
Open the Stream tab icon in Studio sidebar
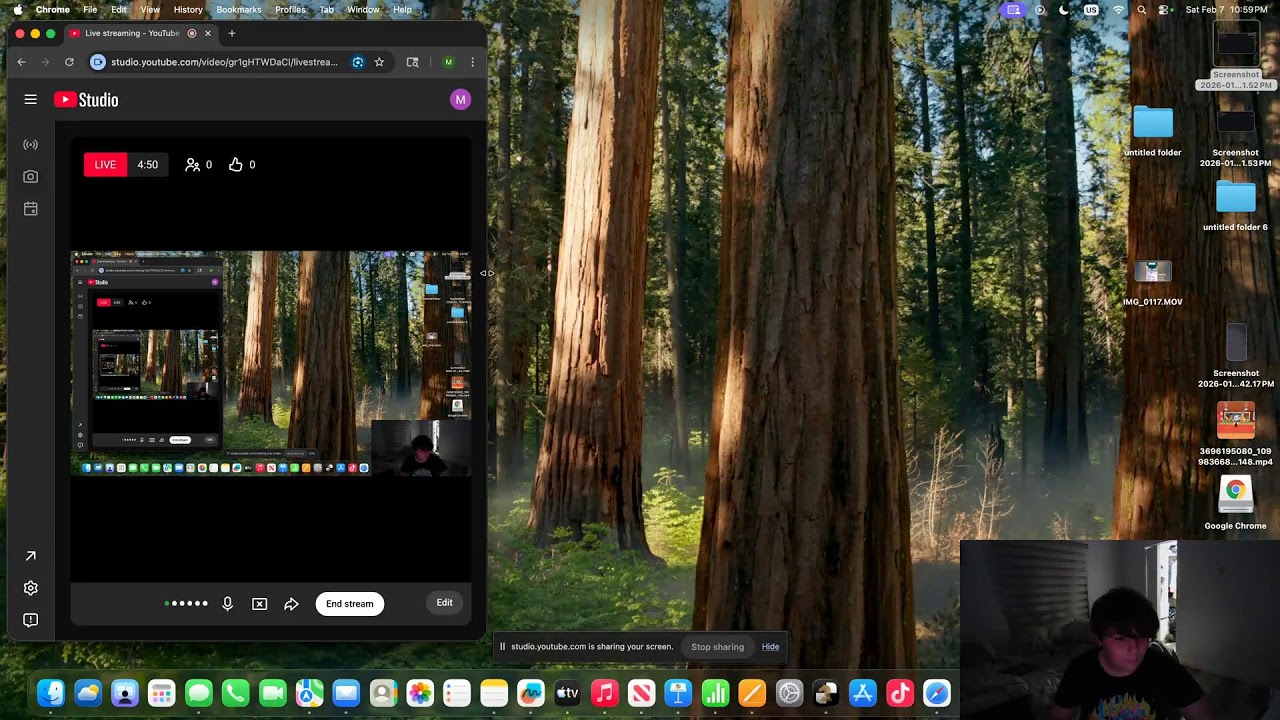30,145
